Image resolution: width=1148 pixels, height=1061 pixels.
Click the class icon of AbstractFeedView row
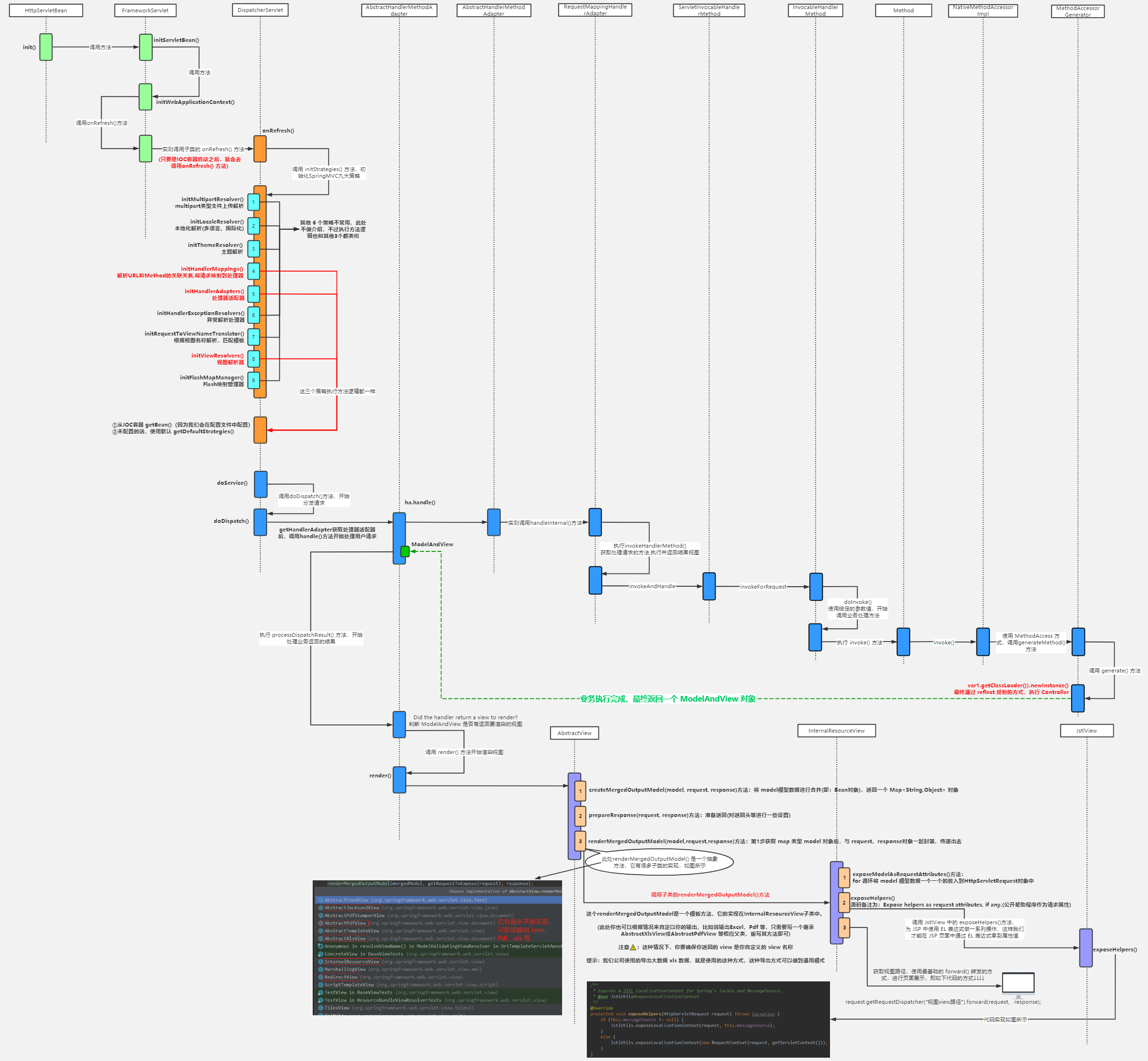point(320,900)
